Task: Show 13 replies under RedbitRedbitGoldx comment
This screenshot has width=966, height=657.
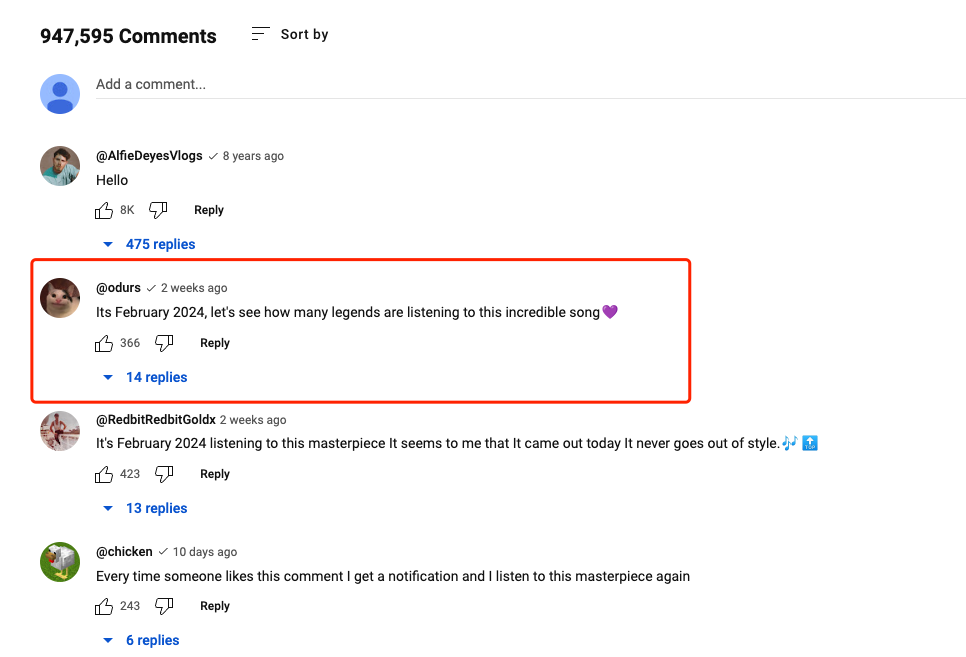Action: tap(146, 508)
